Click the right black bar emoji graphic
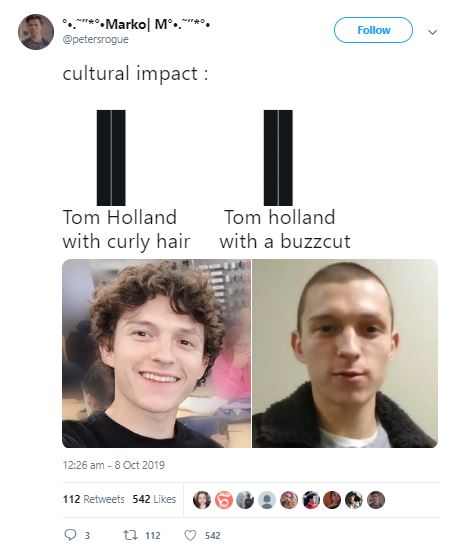 click(x=278, y=158)
